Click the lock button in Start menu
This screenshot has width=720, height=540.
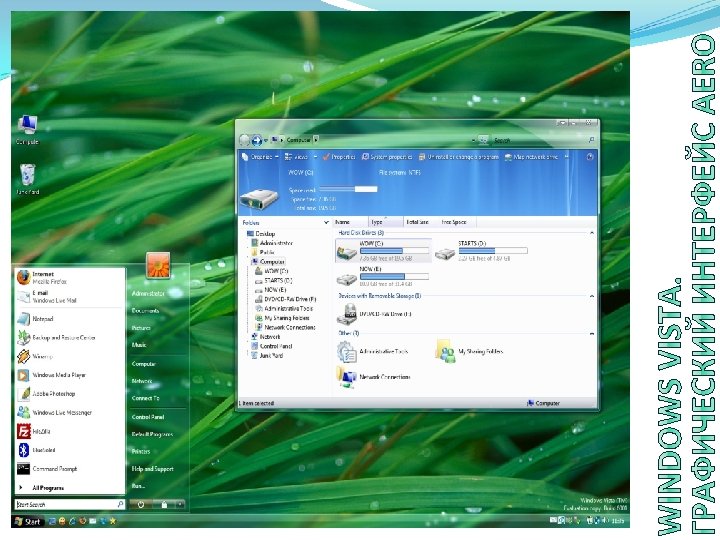point(164,504)
